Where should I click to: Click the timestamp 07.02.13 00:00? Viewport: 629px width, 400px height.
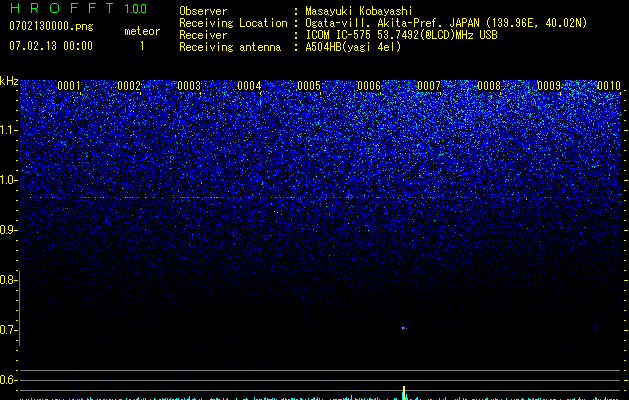(51, 46)
